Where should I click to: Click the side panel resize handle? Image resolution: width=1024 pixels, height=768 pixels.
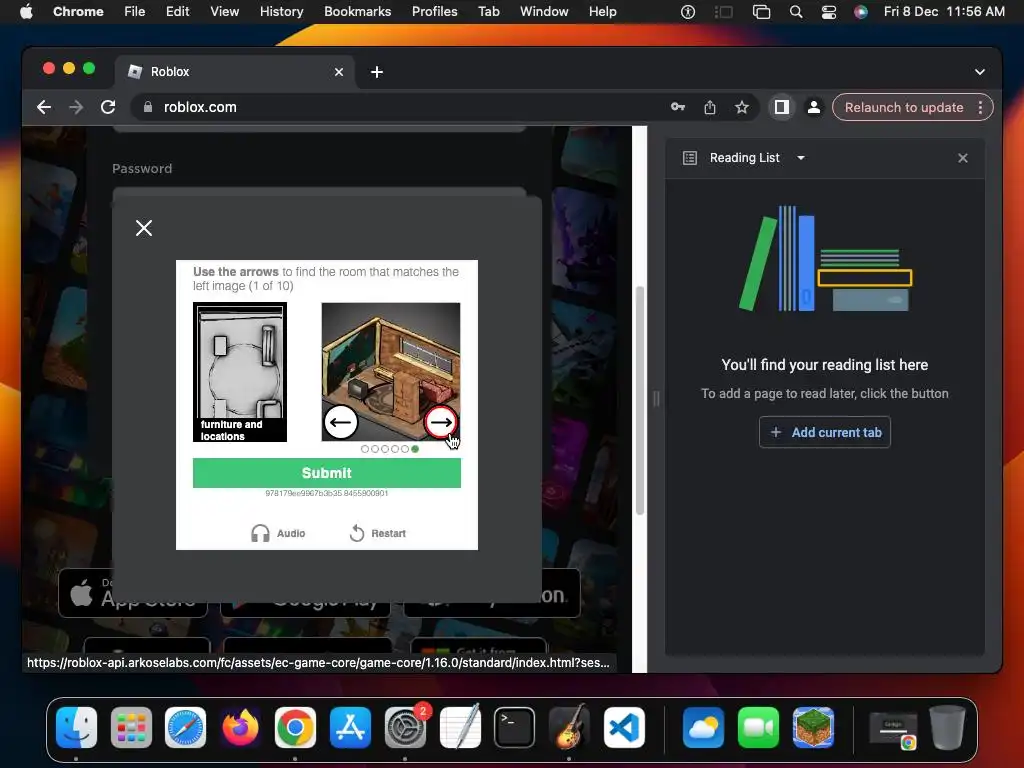(656, 398)
